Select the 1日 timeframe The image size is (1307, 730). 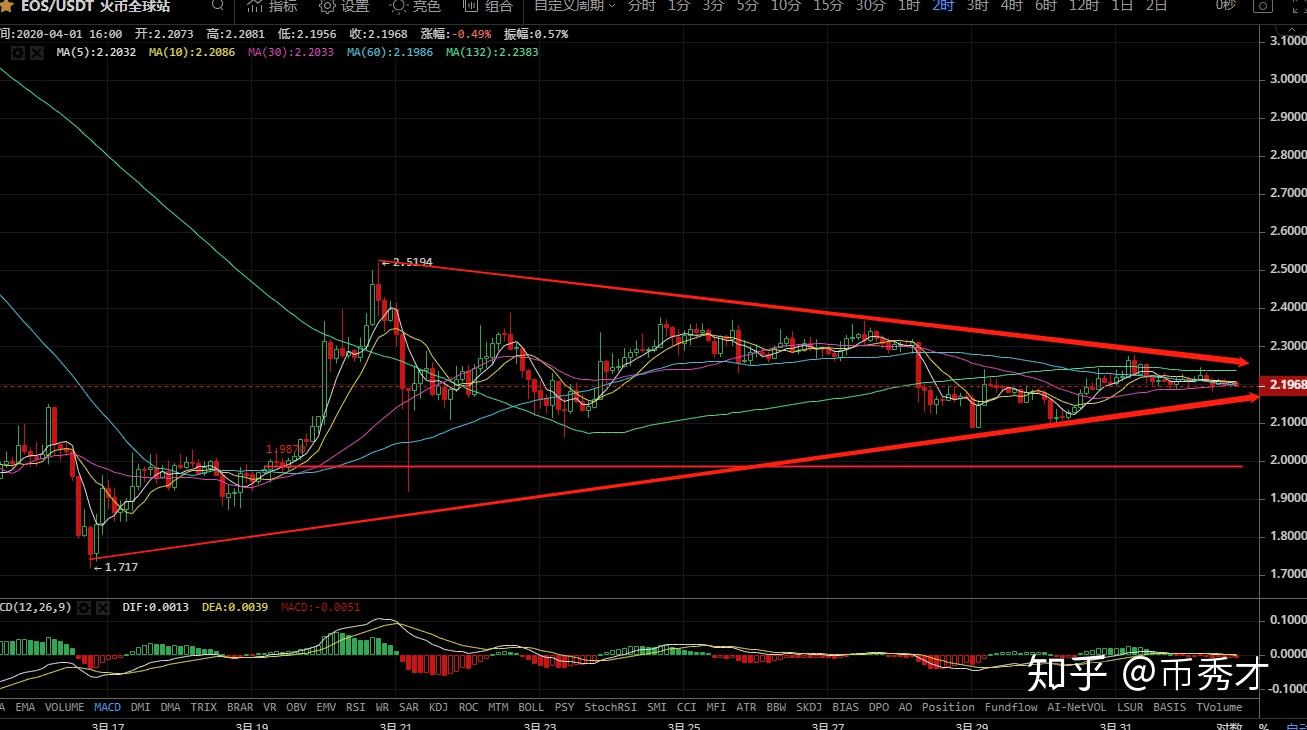coord(1122,5)
